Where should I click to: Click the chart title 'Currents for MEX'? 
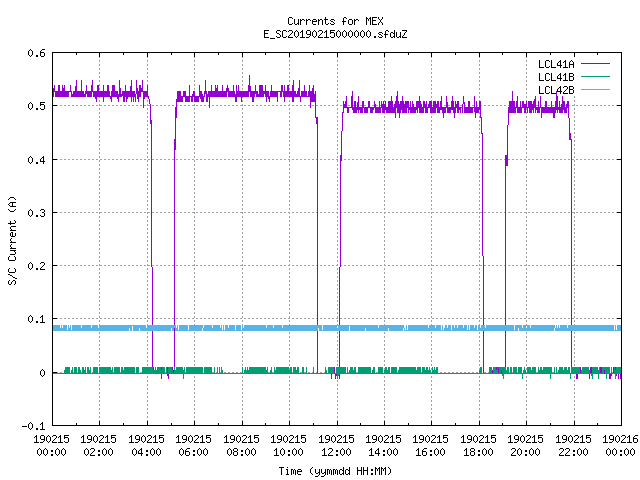click(335, 21)
